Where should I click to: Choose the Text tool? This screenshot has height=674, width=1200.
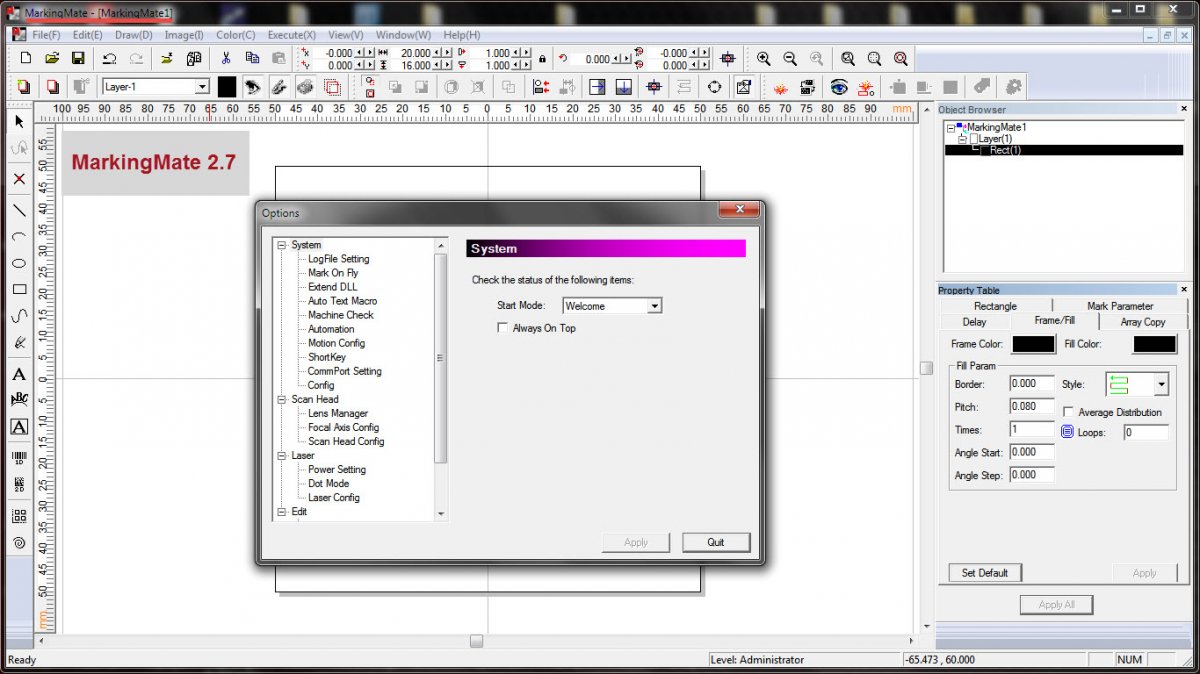[19, 375]
